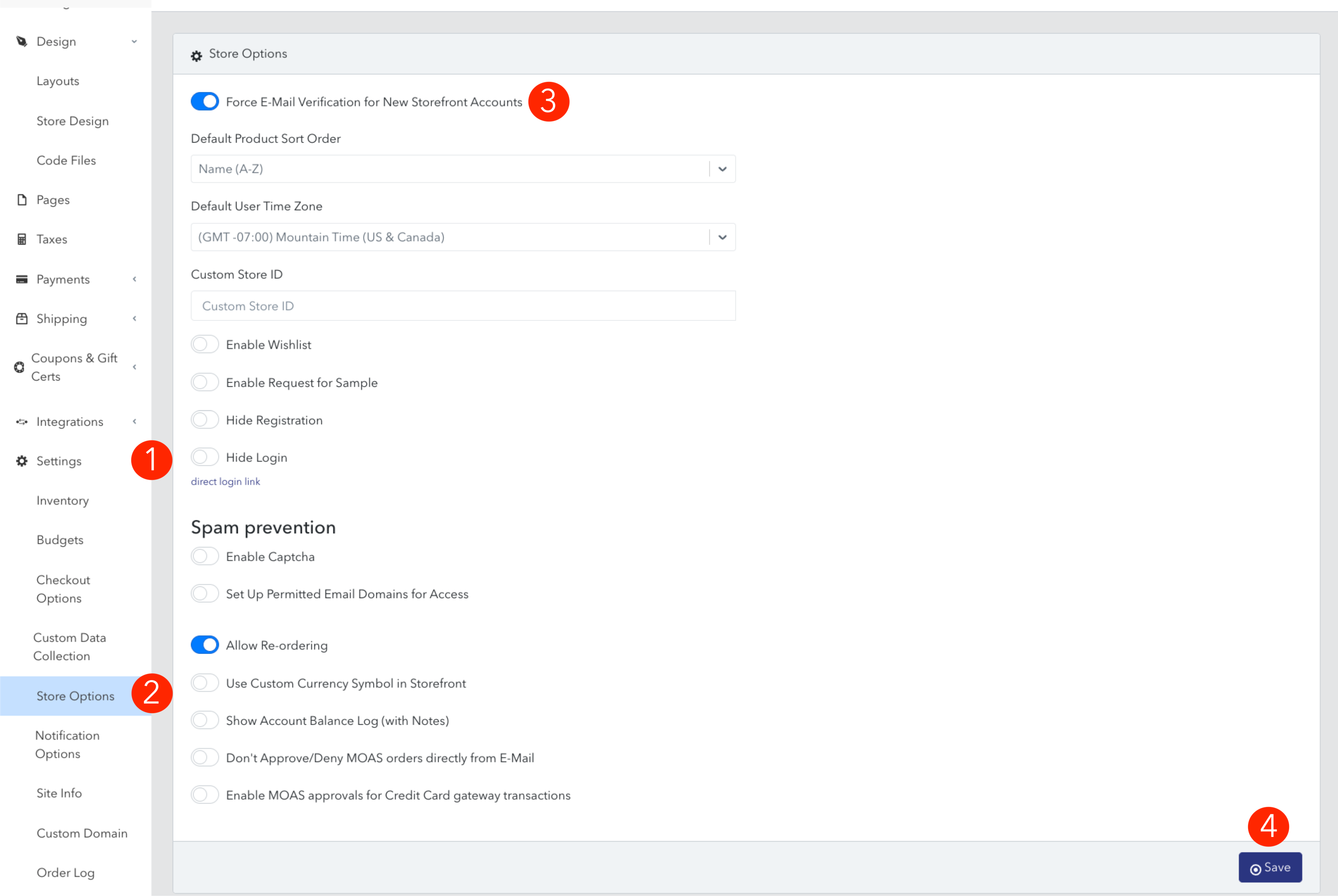Click the gear icon beside Store Options header

196,56
